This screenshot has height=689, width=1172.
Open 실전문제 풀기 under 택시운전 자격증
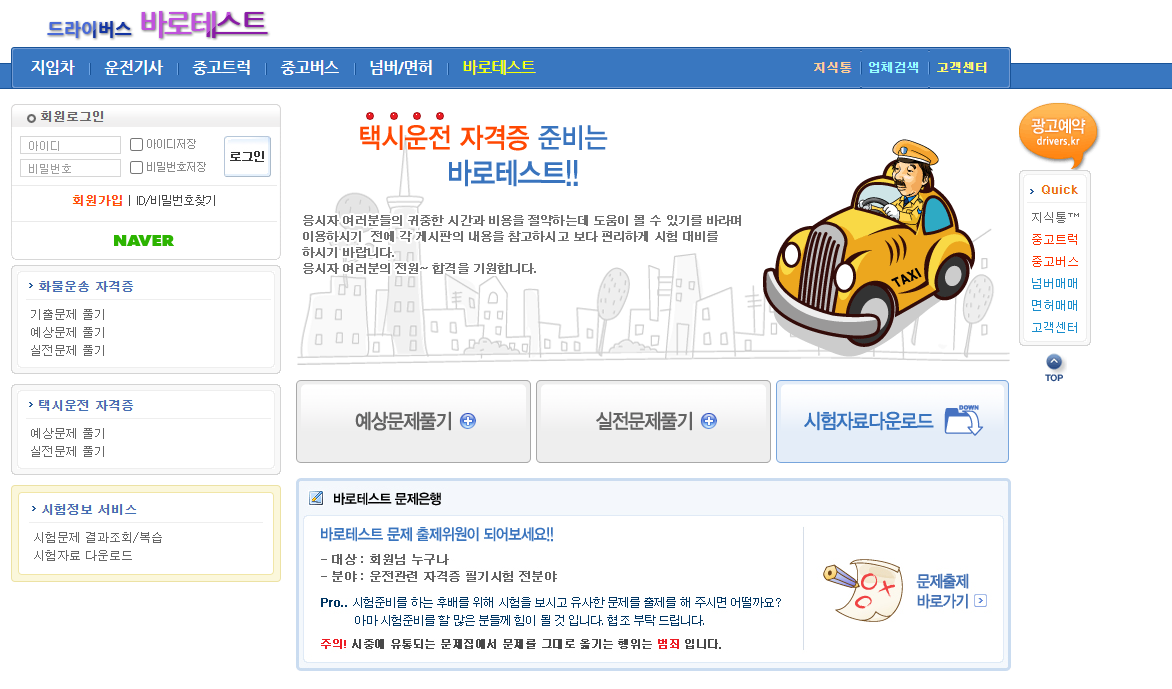pyautogui.click(x=67, y=451)
